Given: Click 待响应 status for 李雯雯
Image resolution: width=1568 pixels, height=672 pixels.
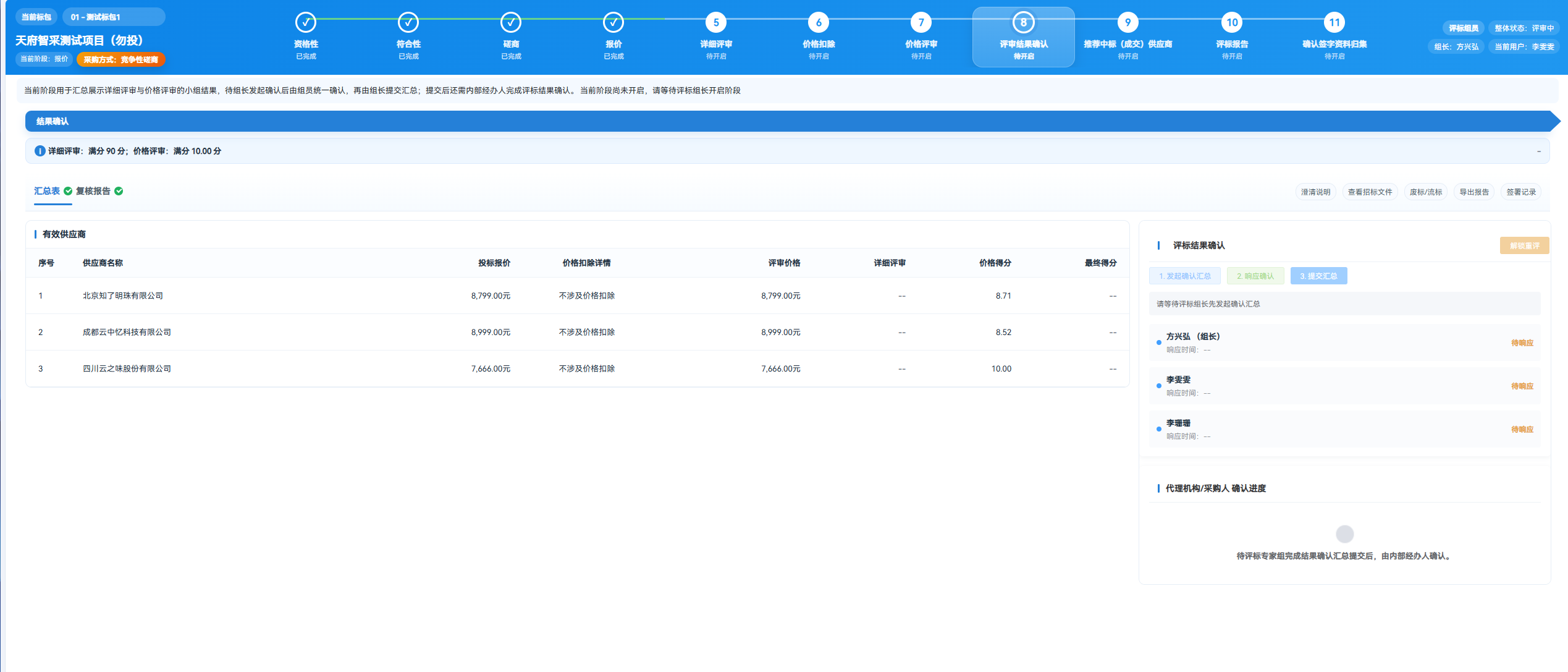Looking at the screenshot, I should tap(1522, 386).
